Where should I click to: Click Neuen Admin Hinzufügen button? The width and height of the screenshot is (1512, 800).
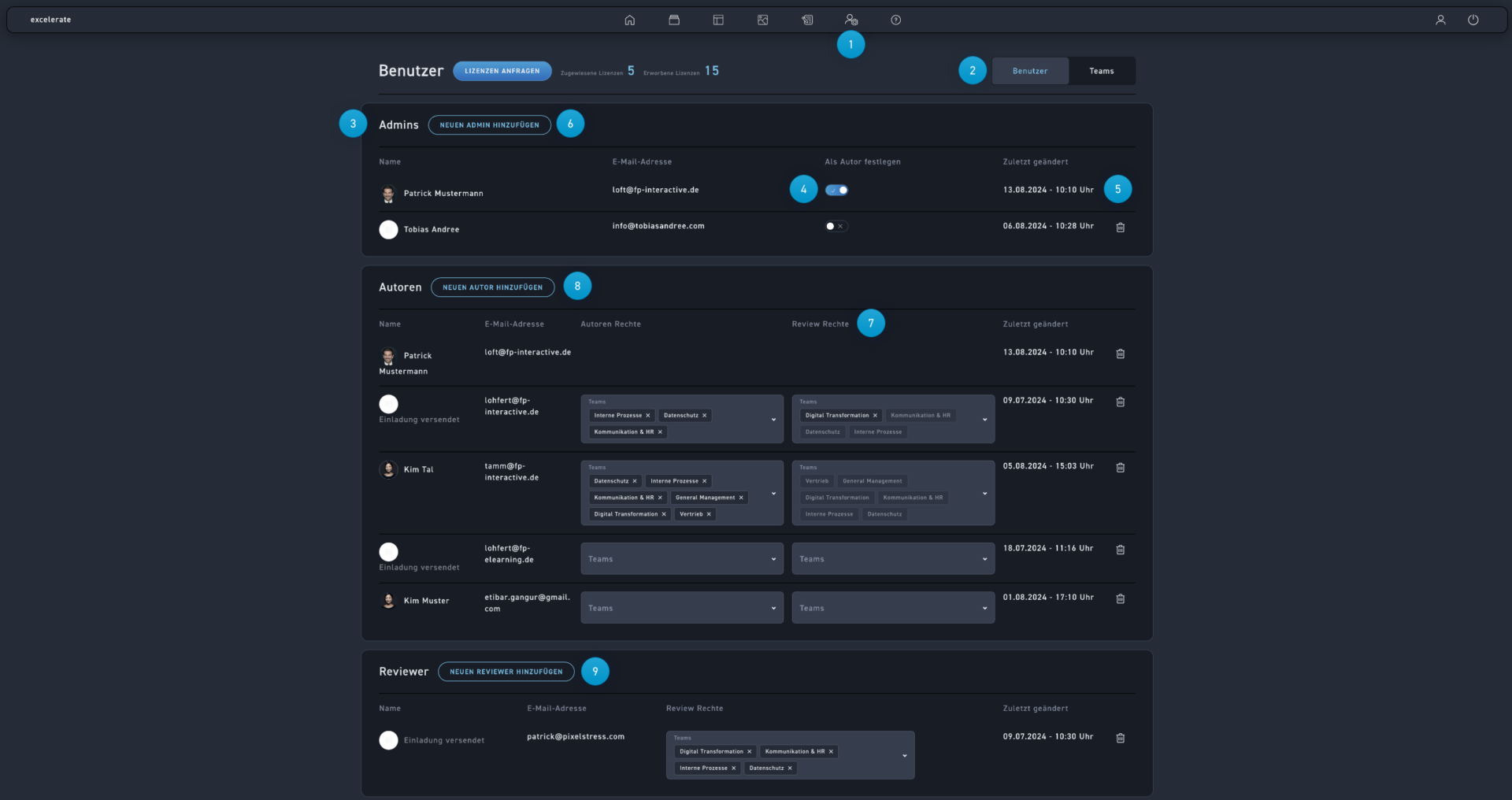click(489, 125)
